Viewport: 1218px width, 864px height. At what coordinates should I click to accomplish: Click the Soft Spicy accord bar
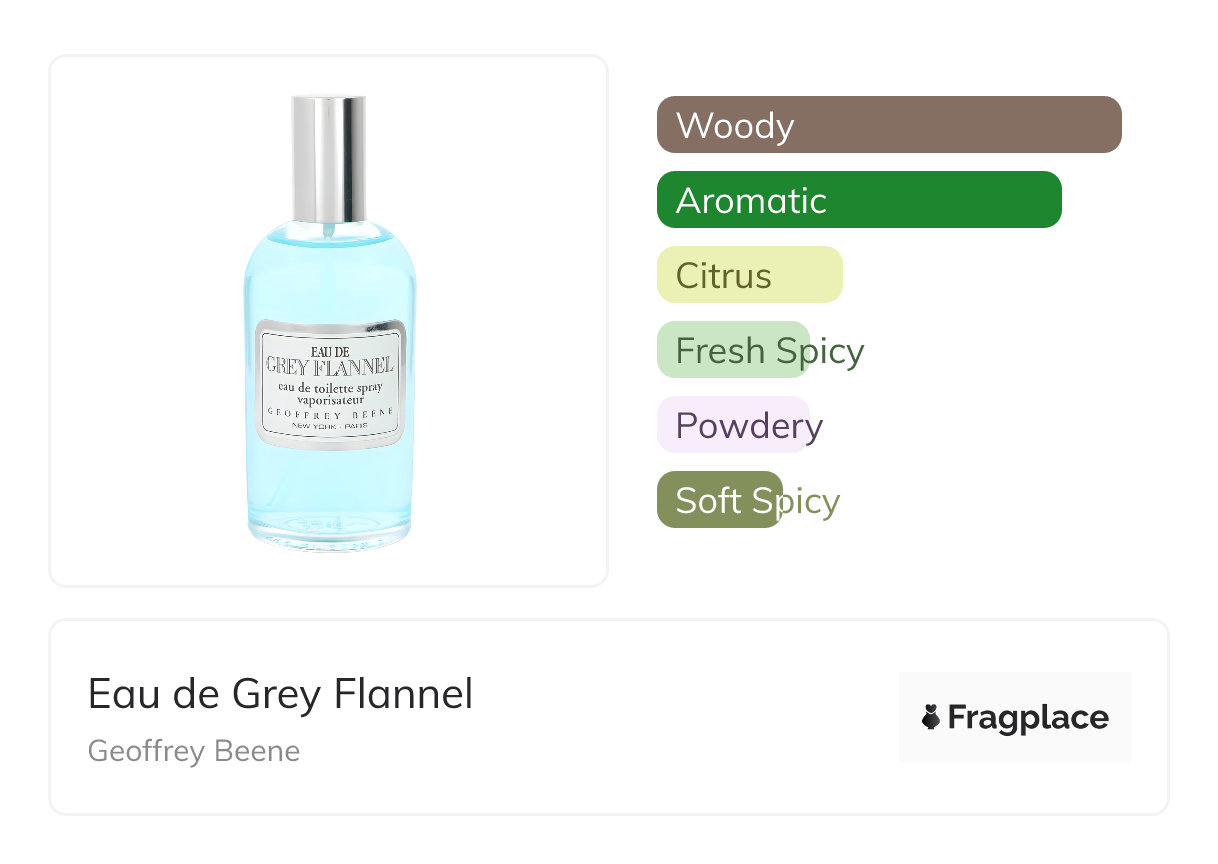[719, 500]
